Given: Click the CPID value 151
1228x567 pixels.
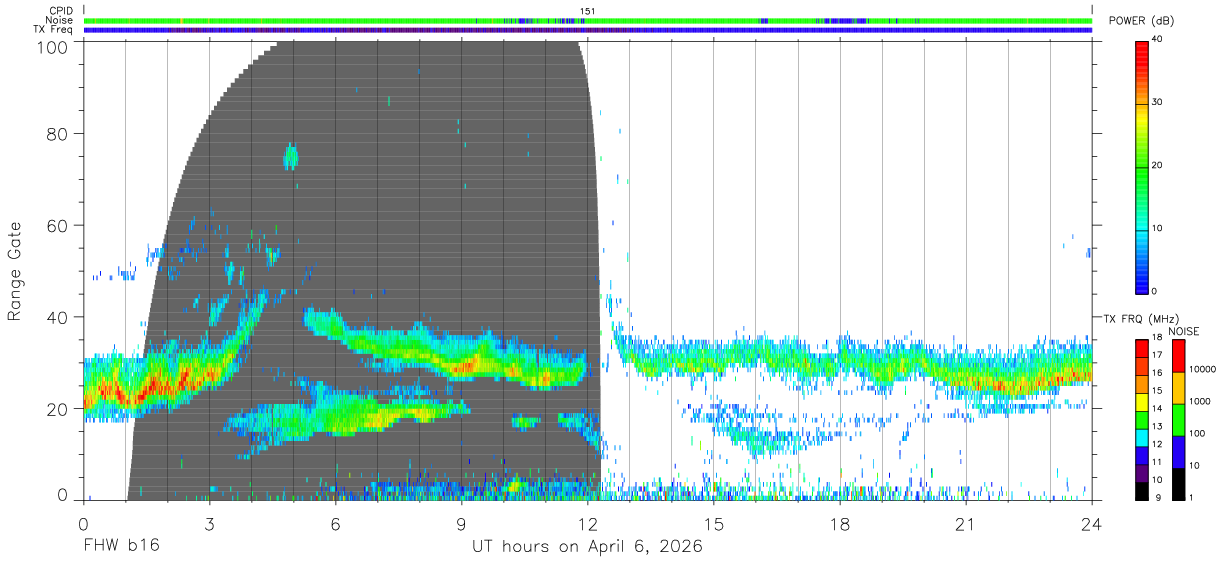Looking at the screenshot, I should pos(587,11).
